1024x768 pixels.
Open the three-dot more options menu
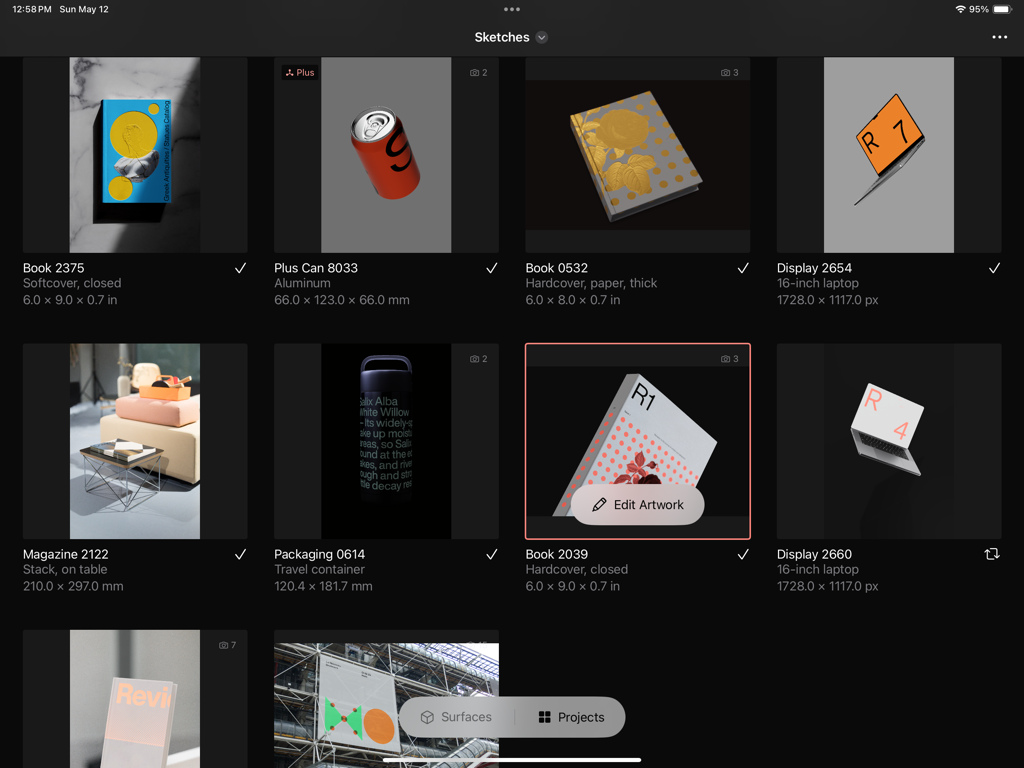coord(999,37)
